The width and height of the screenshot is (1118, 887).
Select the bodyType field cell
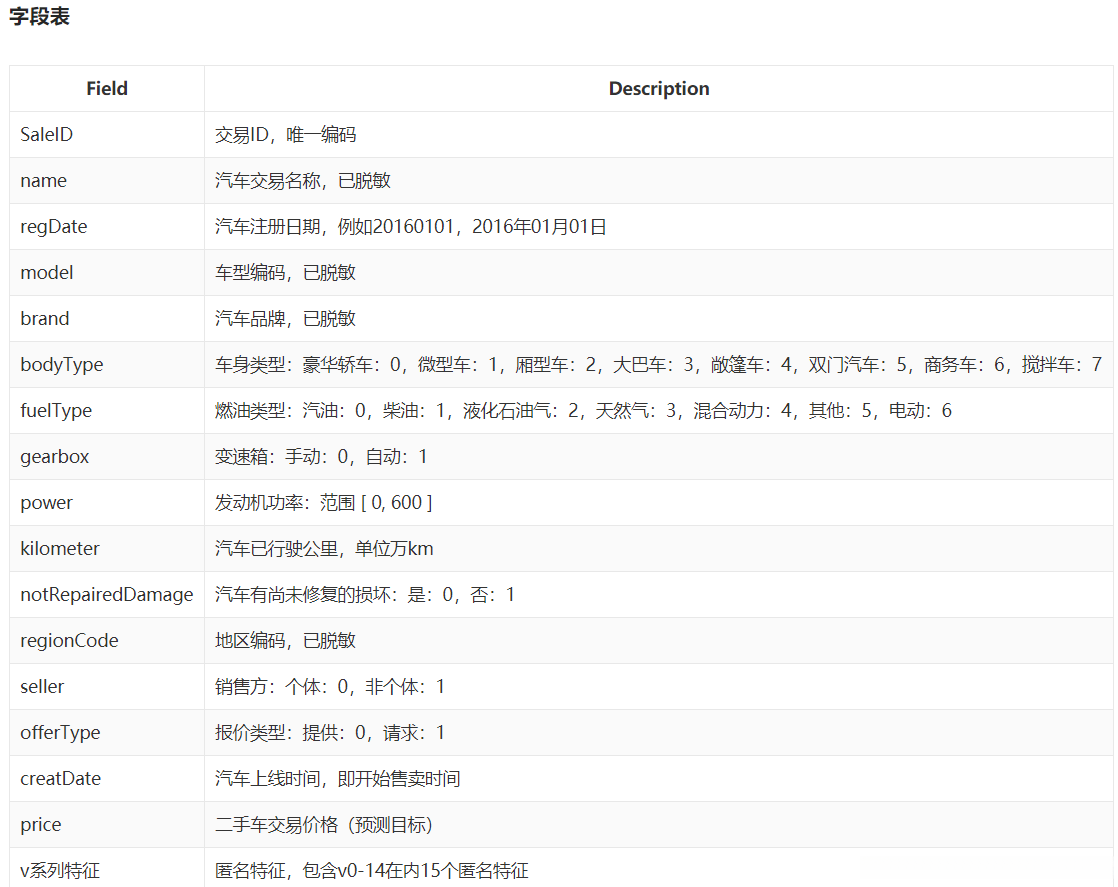[107, 364]
